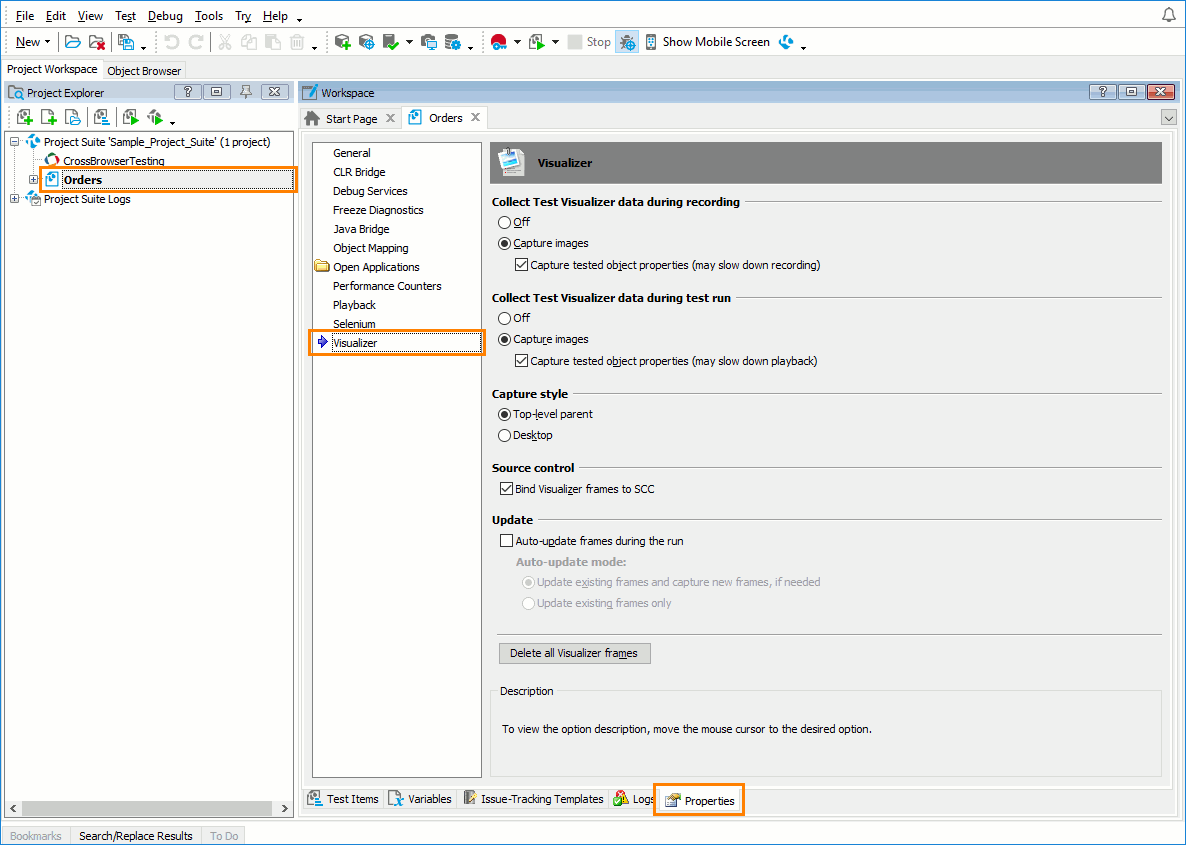Open notifications bell icon
Screen dimensions: 1186x845
1169,15
